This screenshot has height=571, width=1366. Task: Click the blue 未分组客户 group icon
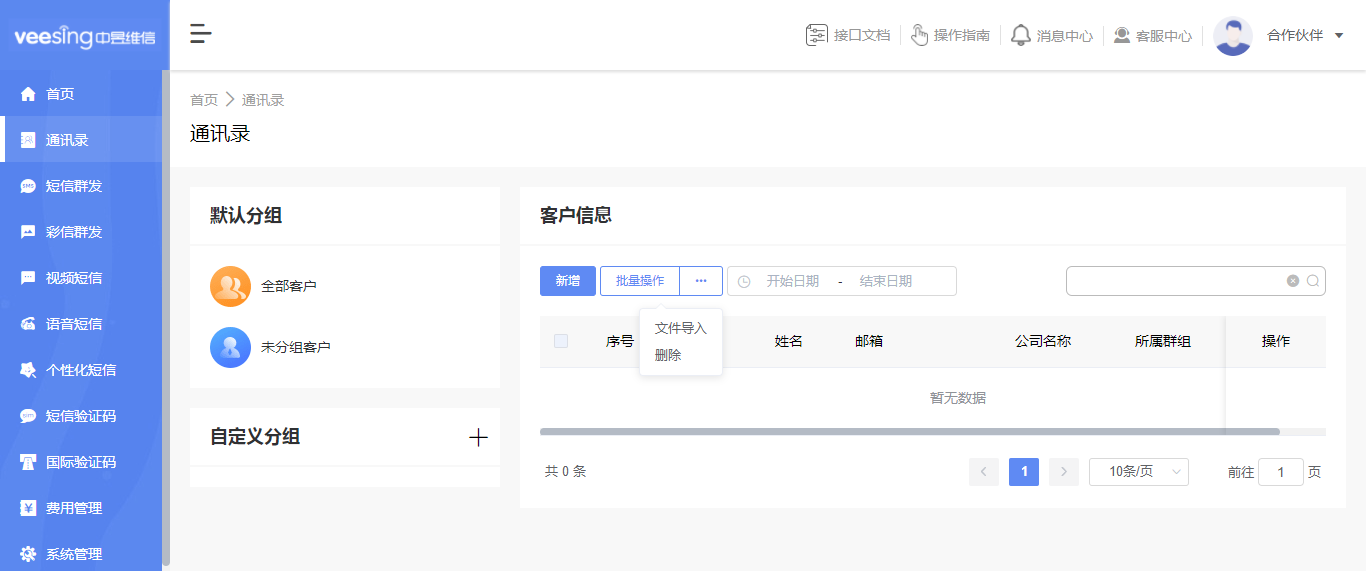[x=230, y=347]
